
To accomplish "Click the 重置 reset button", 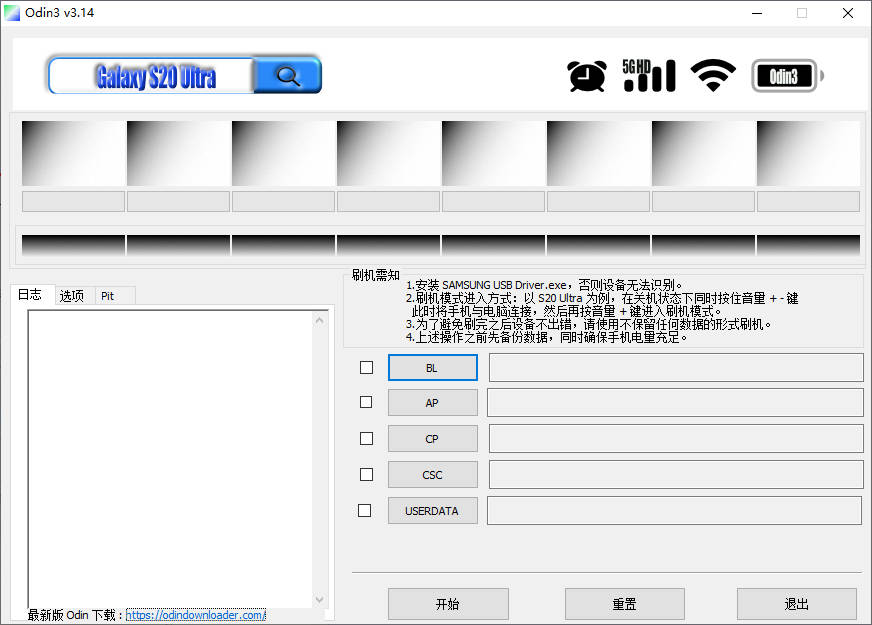I will (x=625, y=604).
